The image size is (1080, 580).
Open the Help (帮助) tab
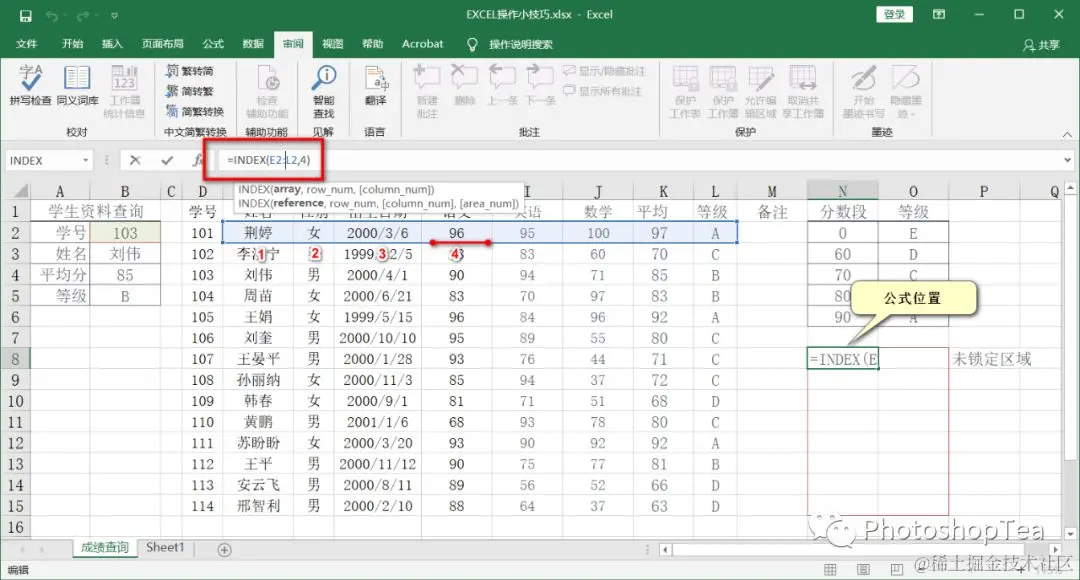(x=373, y=43)
